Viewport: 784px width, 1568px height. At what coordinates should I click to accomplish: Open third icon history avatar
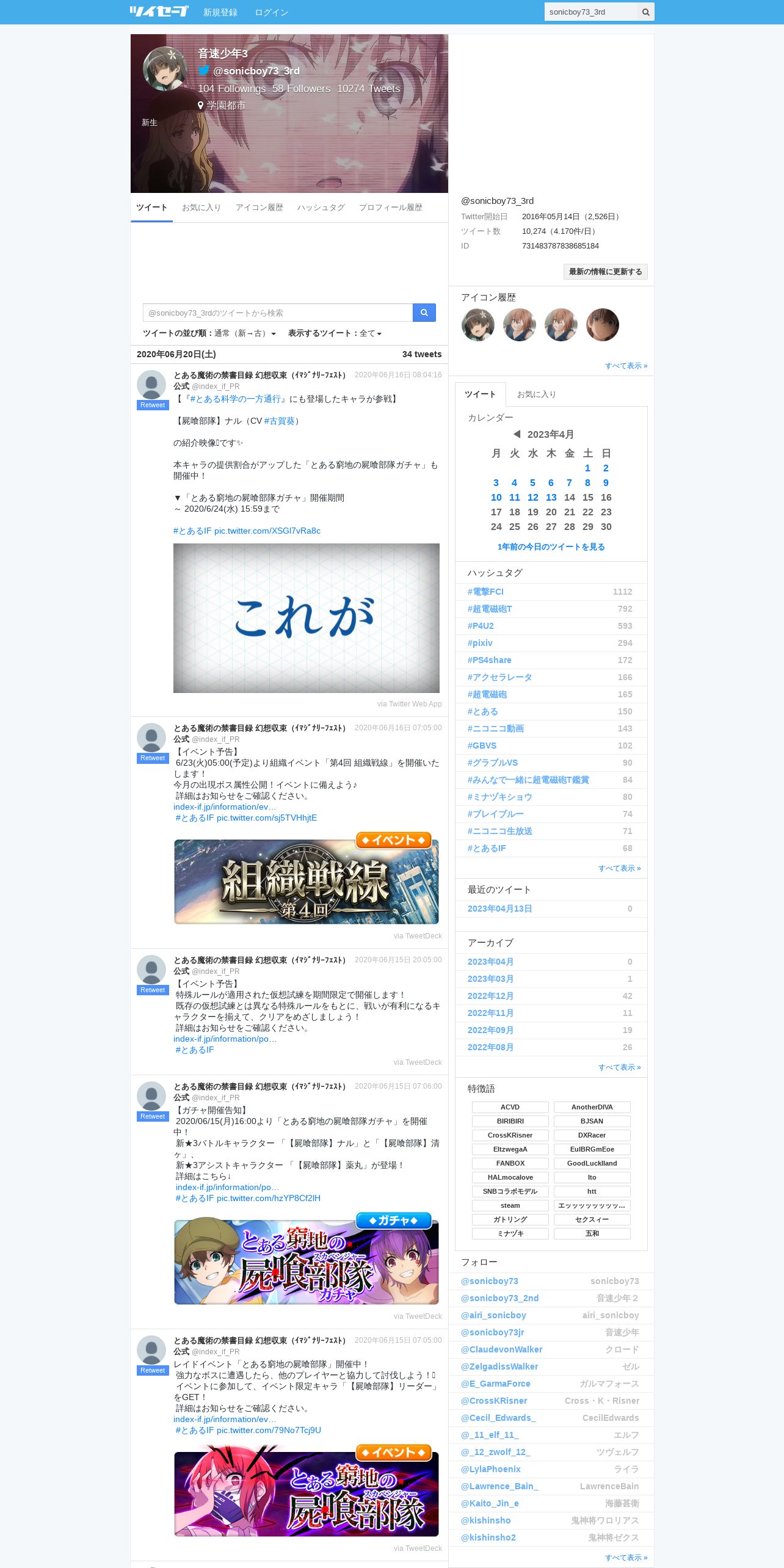pyautogui.click(x=561, y=325)
